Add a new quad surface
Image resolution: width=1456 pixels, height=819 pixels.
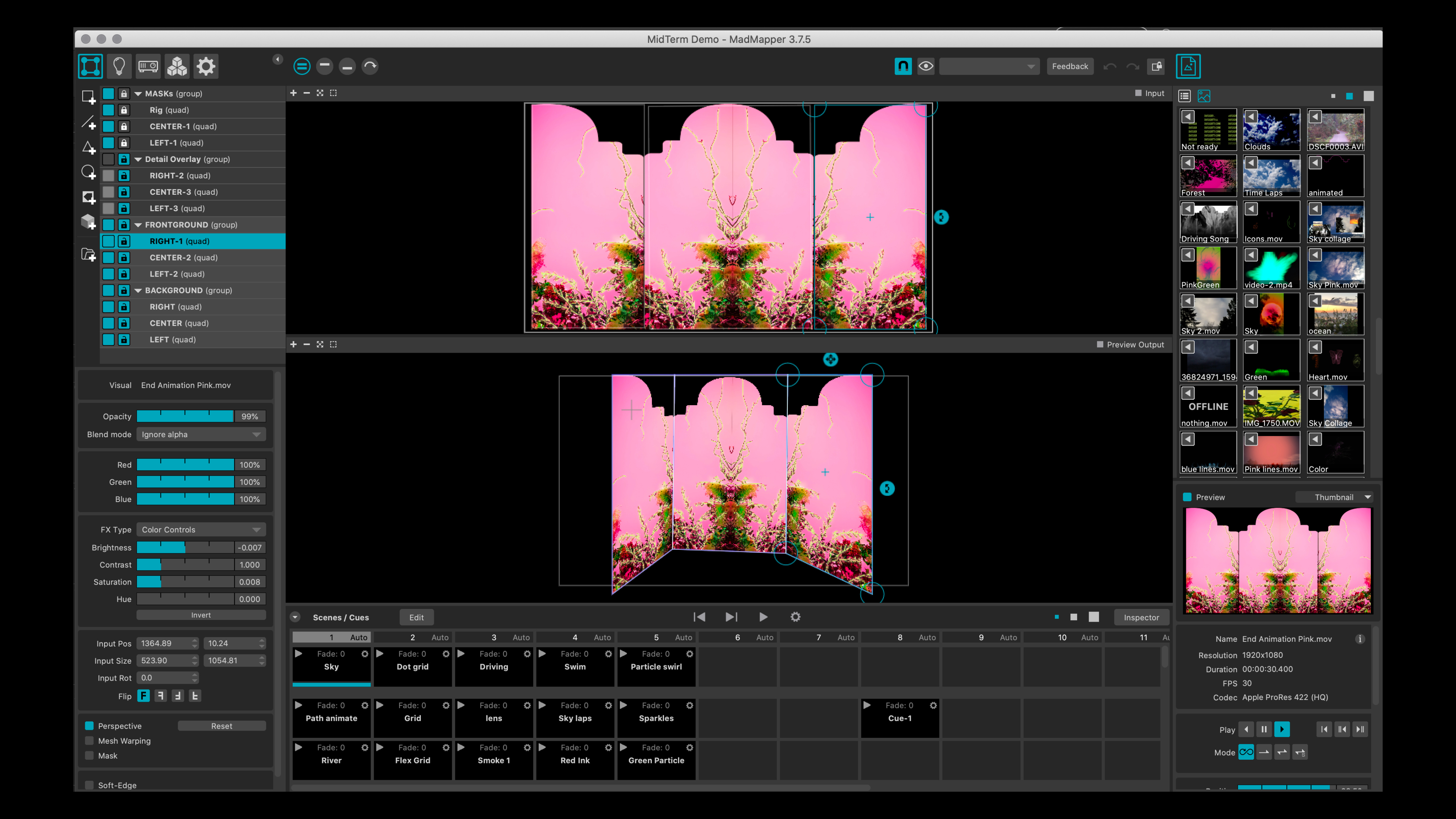(x=88, y=97)
